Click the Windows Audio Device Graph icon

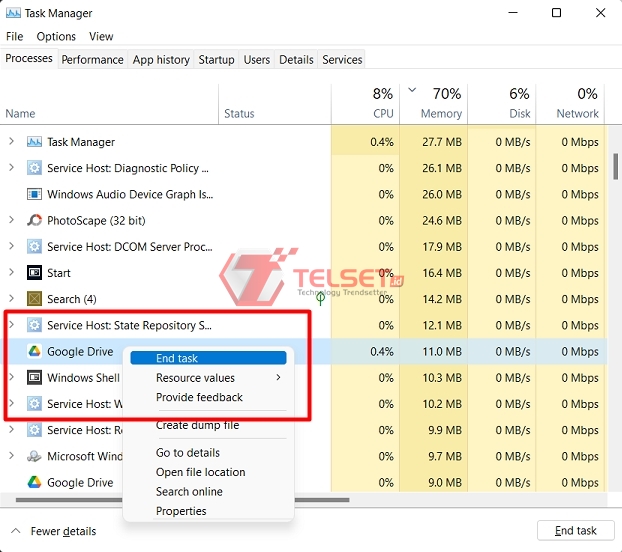click(34, 194)
